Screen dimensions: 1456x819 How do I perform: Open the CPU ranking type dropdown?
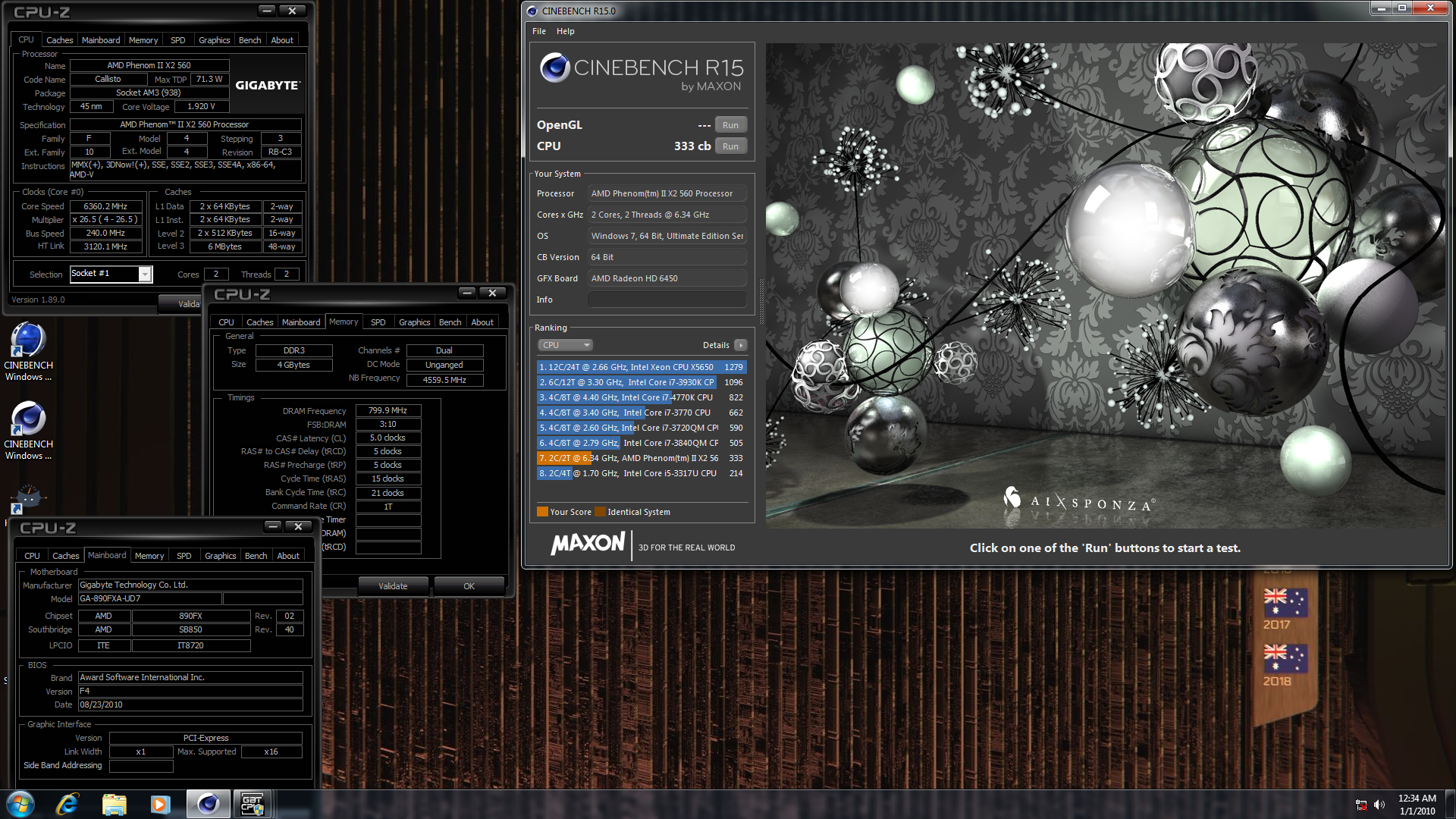[565, 345]
